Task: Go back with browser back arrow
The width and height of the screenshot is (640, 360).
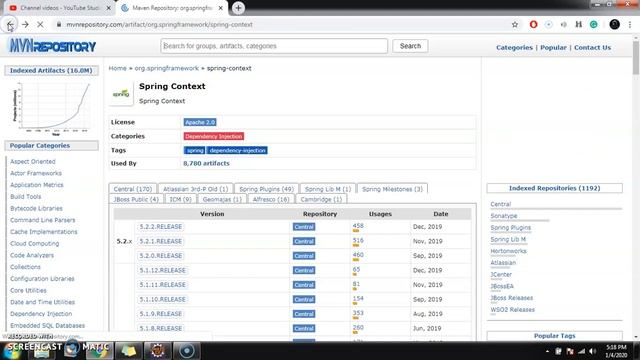Action: tap(10, 24)
